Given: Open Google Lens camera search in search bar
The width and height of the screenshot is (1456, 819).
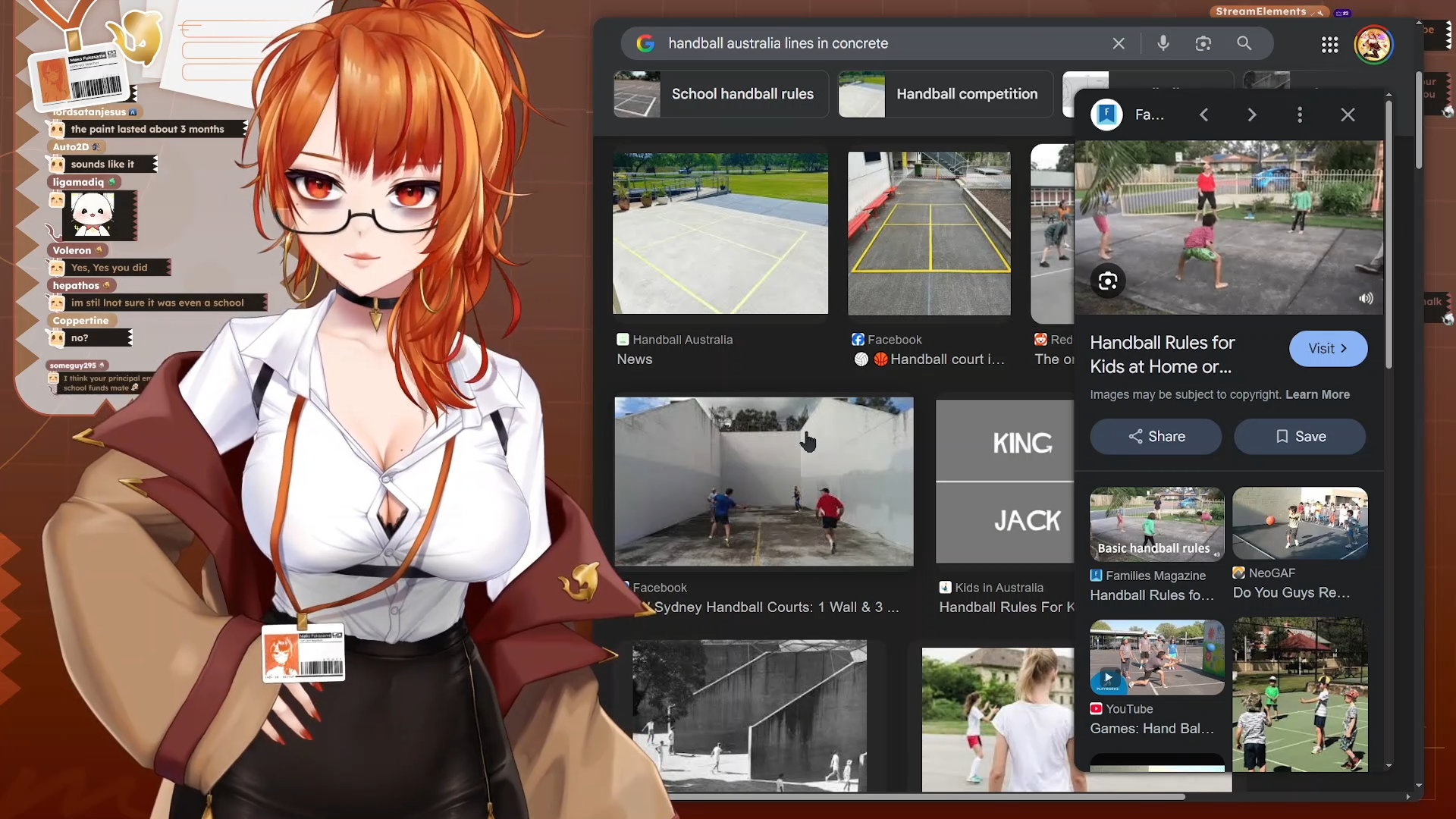Looking at the screenshot, I should [x=1203, y=43].
